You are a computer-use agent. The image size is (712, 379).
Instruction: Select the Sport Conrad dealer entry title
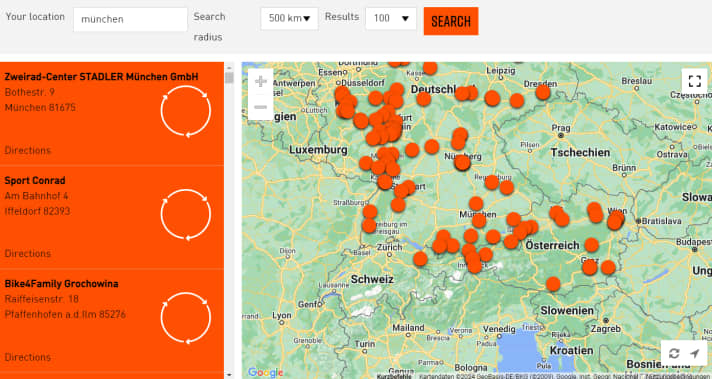35,180
